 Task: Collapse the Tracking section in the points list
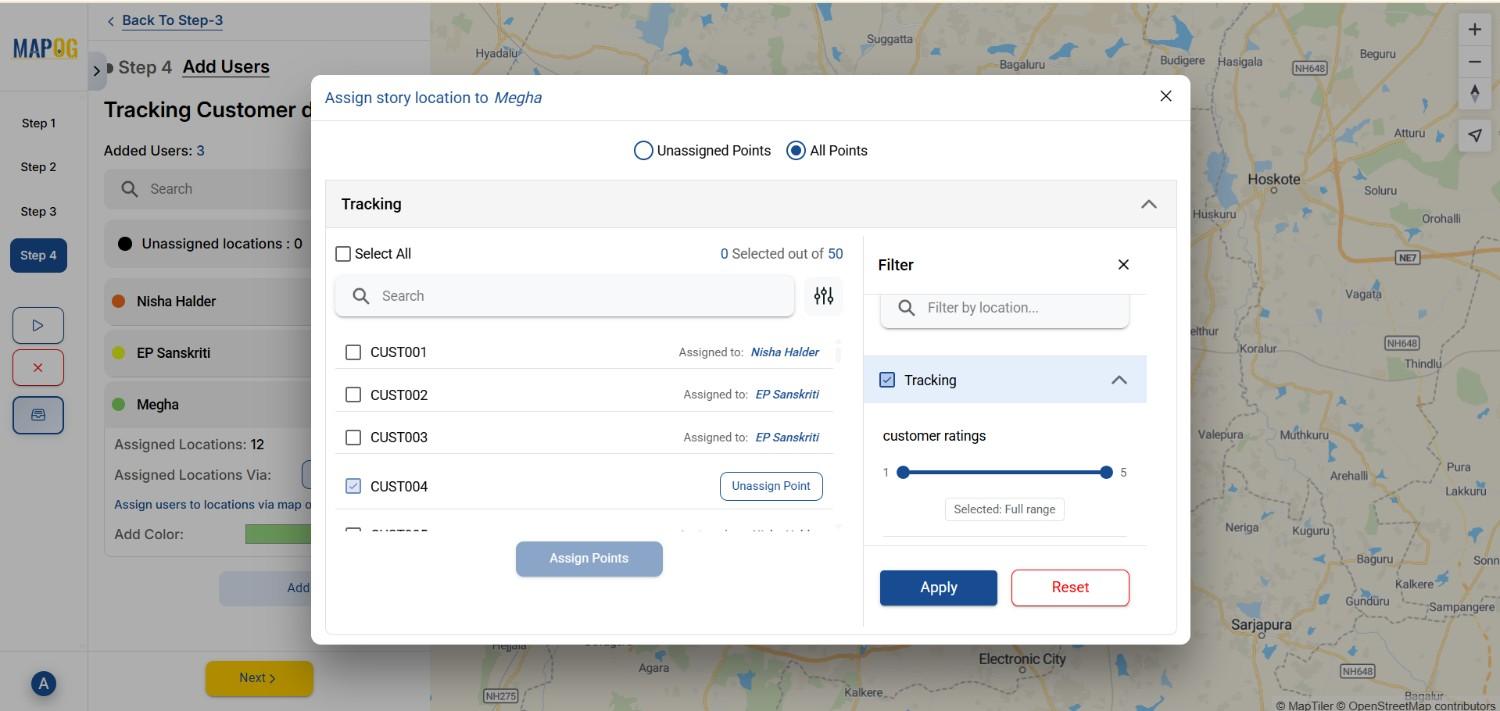click(x=1148, y=203)
